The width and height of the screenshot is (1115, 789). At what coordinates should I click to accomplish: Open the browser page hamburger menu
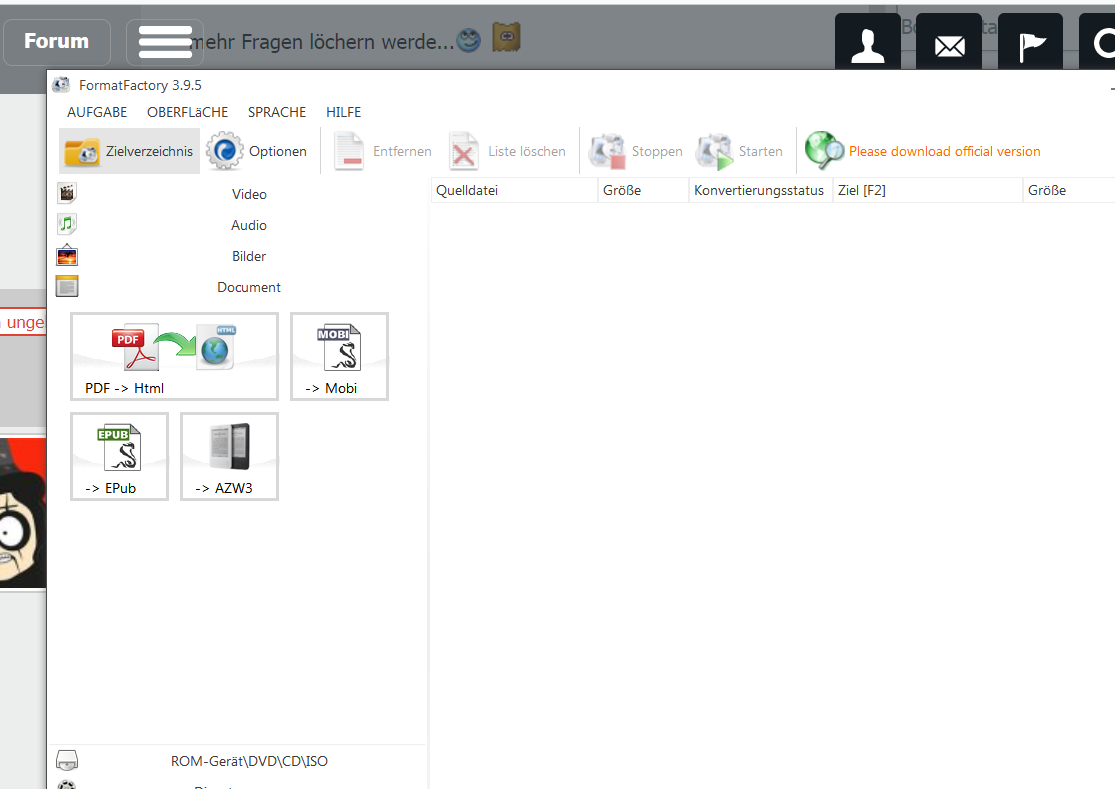[x=165, y=42]
